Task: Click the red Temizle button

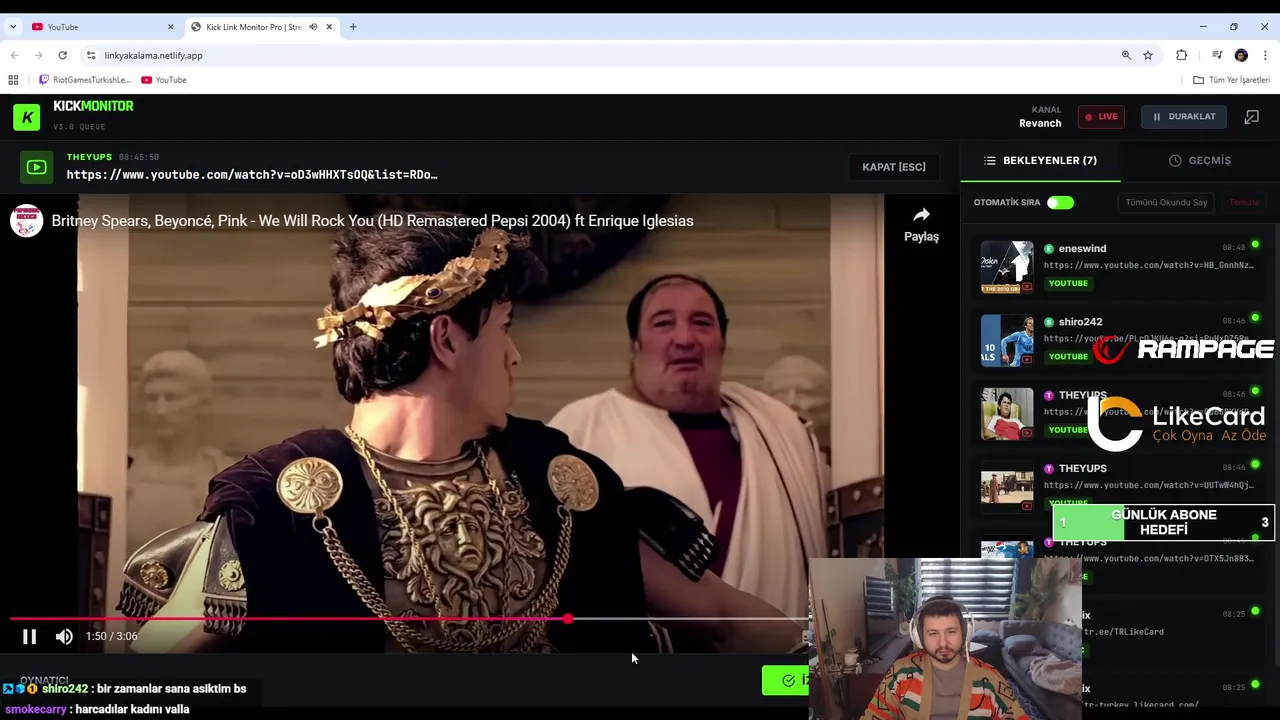Action: pyautogui.click(x=1244, y=203)
